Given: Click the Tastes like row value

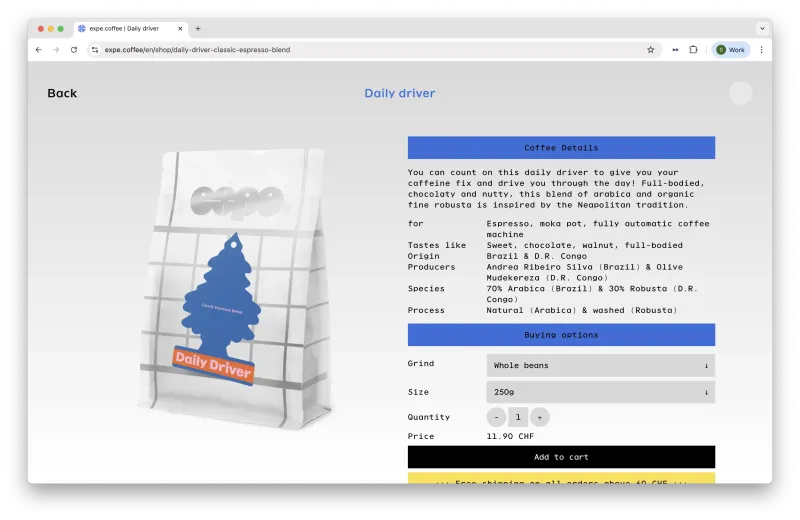Looking at the screenshot, I should pyautogui.click(x=584, y=245).
